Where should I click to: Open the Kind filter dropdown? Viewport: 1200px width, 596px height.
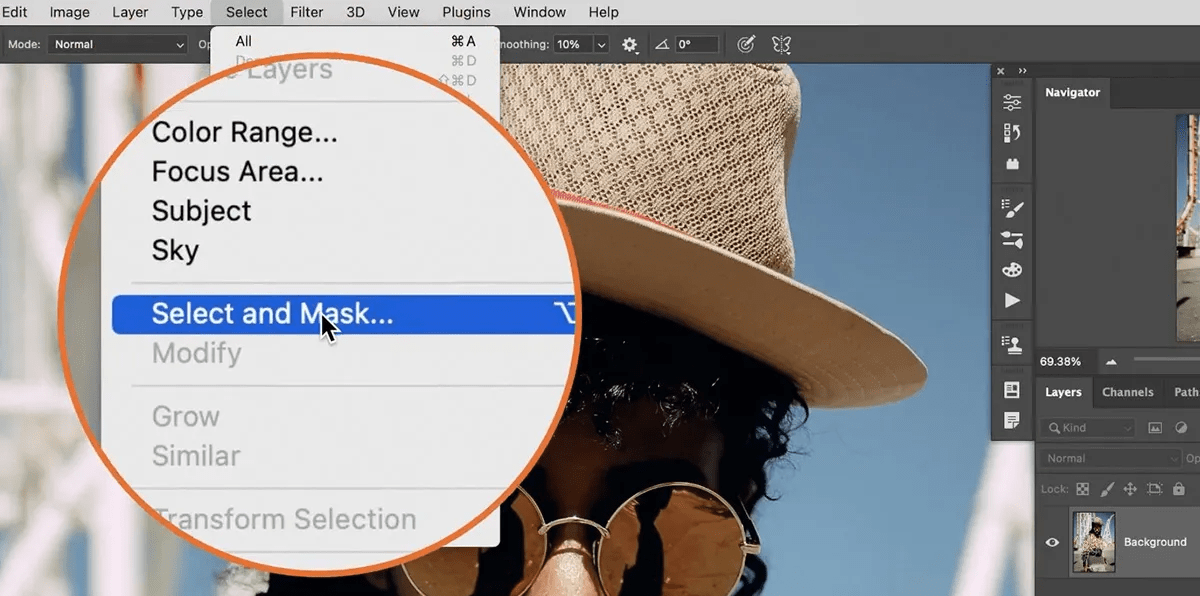1088,427
